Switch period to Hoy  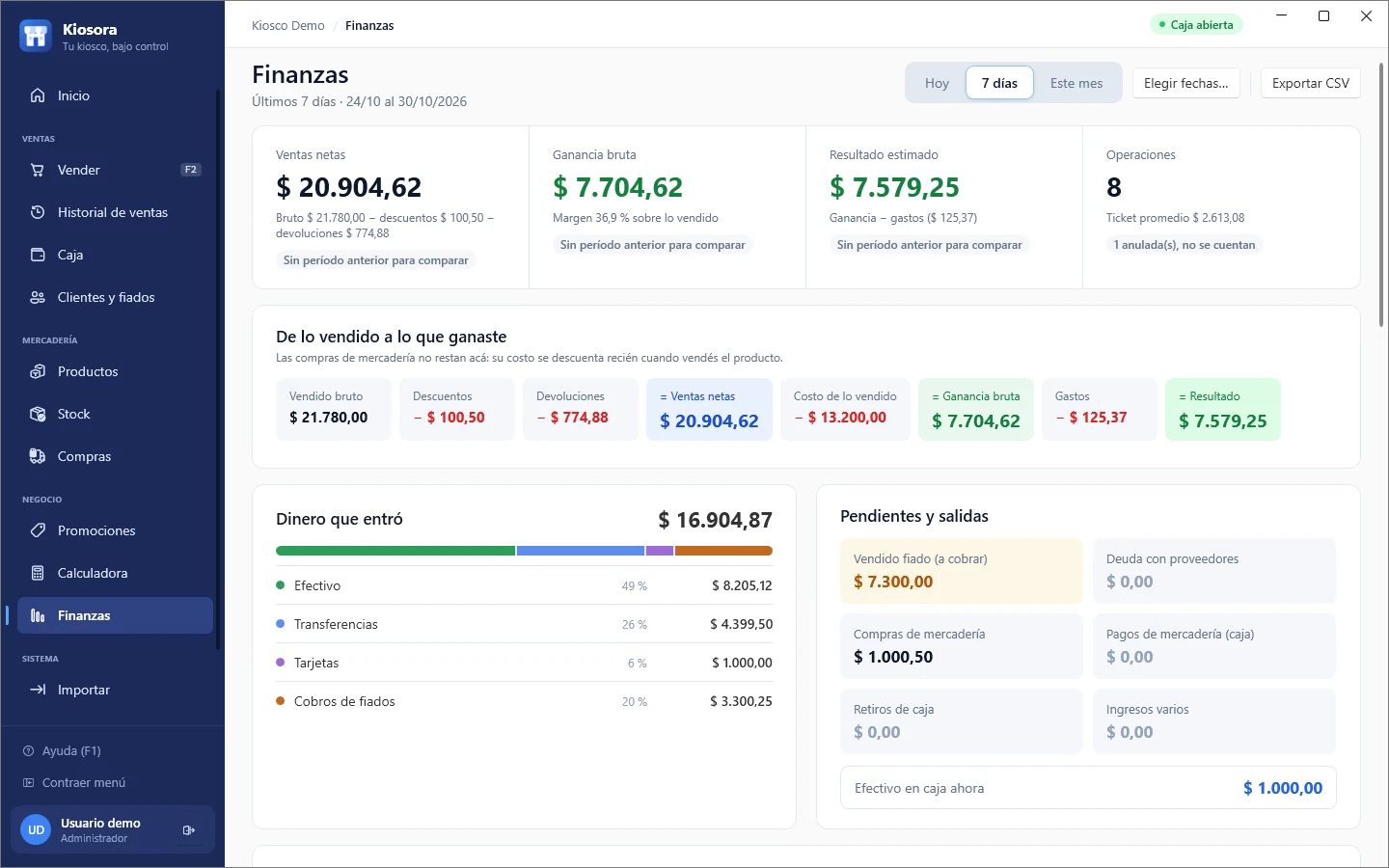point(937,83)
